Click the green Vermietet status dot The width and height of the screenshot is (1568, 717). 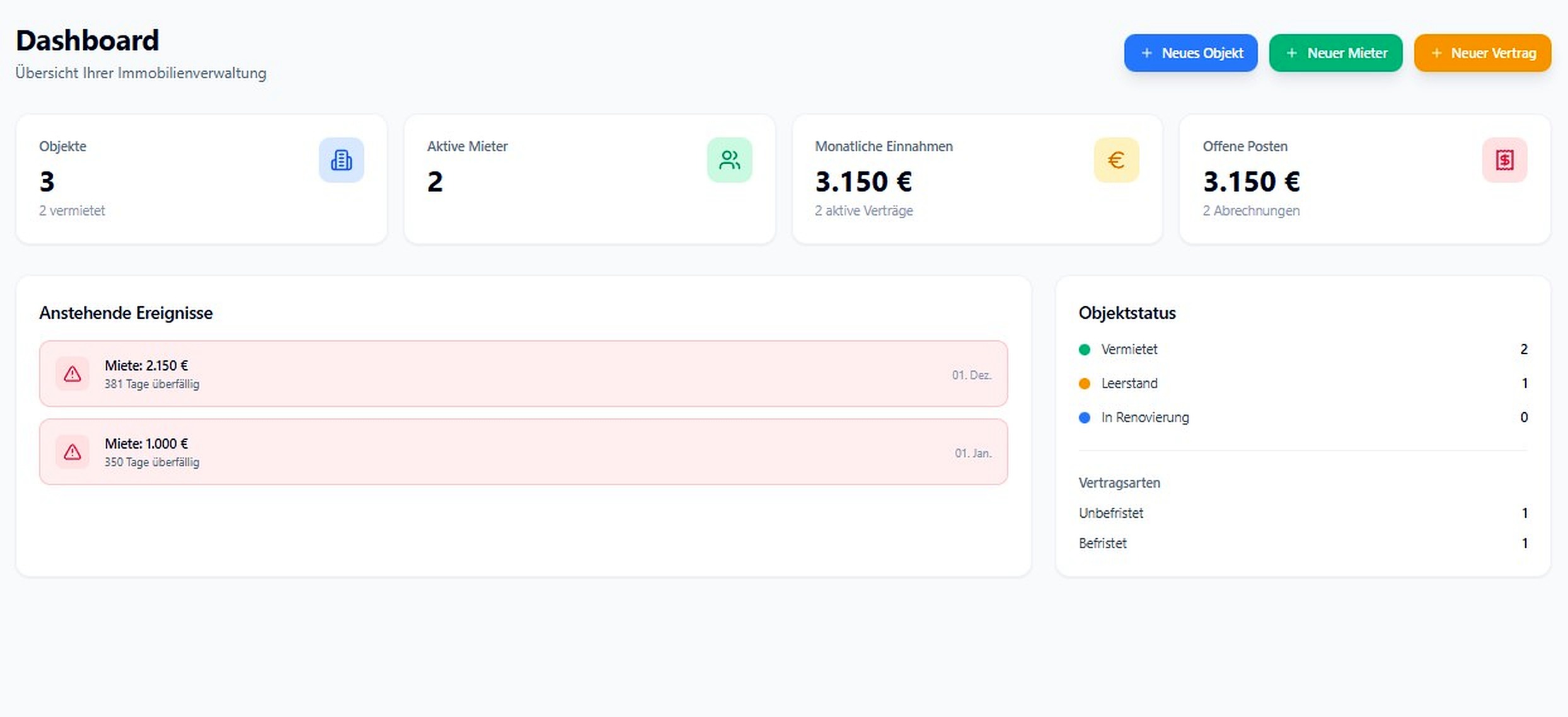(1085, 350)
